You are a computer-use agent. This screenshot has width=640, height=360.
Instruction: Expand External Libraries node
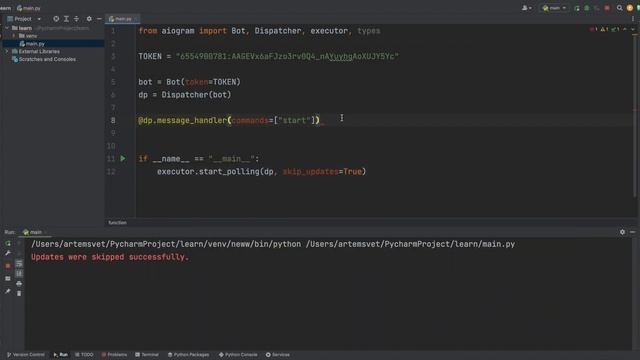[x=7, y=51]
